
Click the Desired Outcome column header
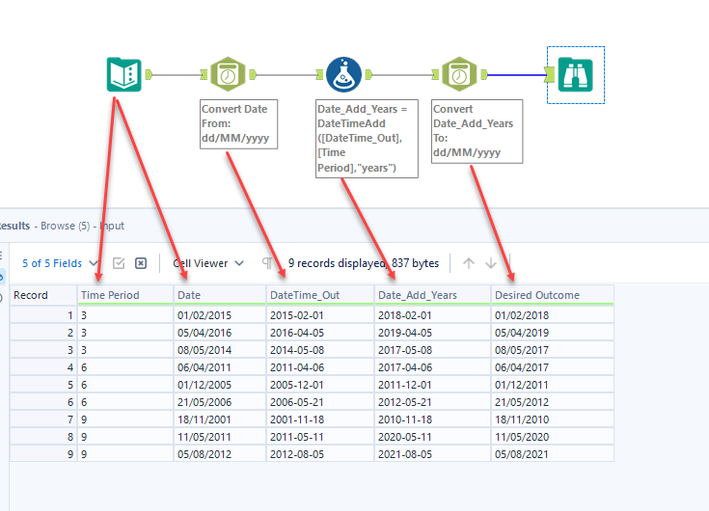tap(553, 295)
